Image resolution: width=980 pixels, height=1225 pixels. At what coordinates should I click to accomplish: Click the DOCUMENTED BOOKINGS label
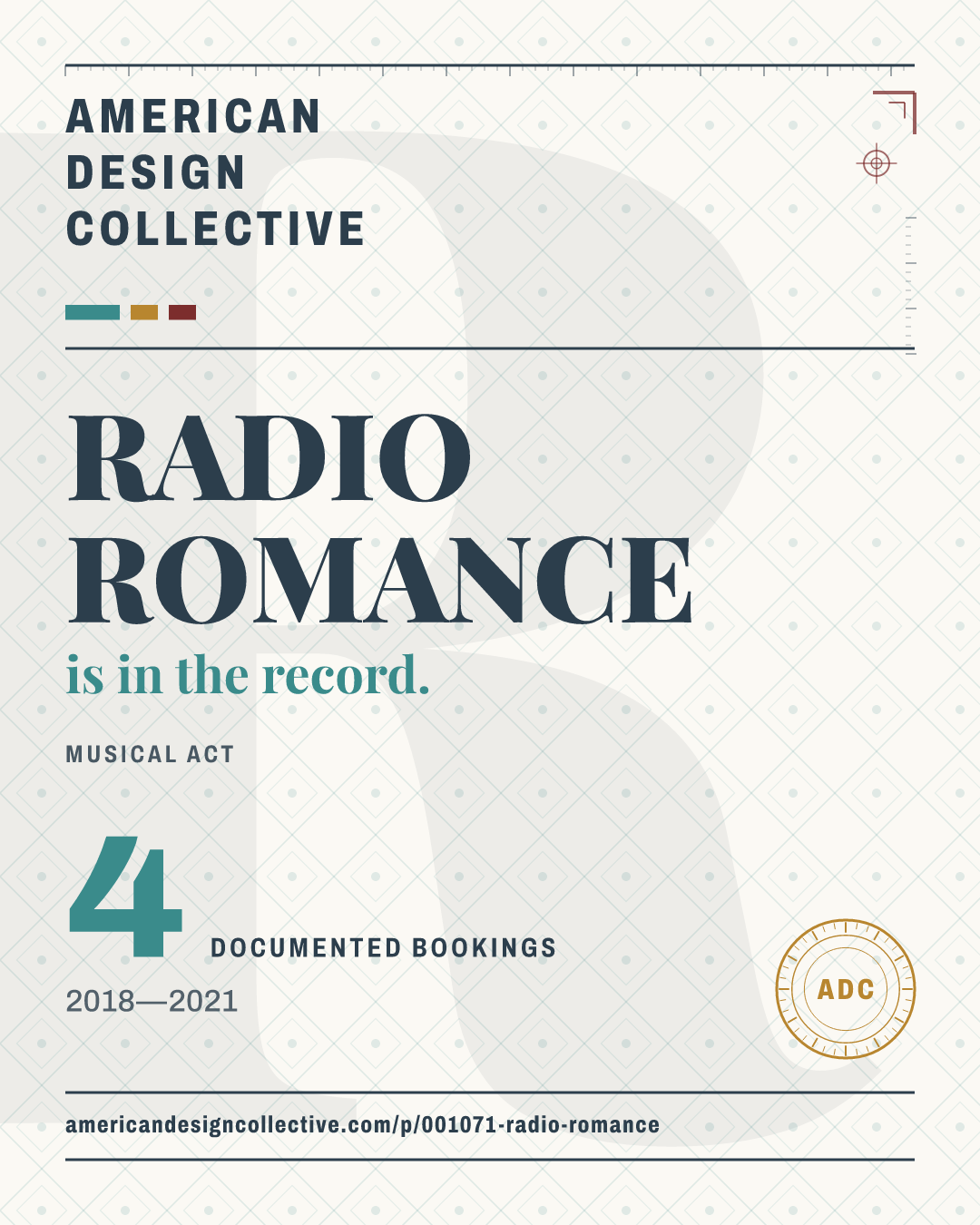pyautogui.click(x=384, y=948)
